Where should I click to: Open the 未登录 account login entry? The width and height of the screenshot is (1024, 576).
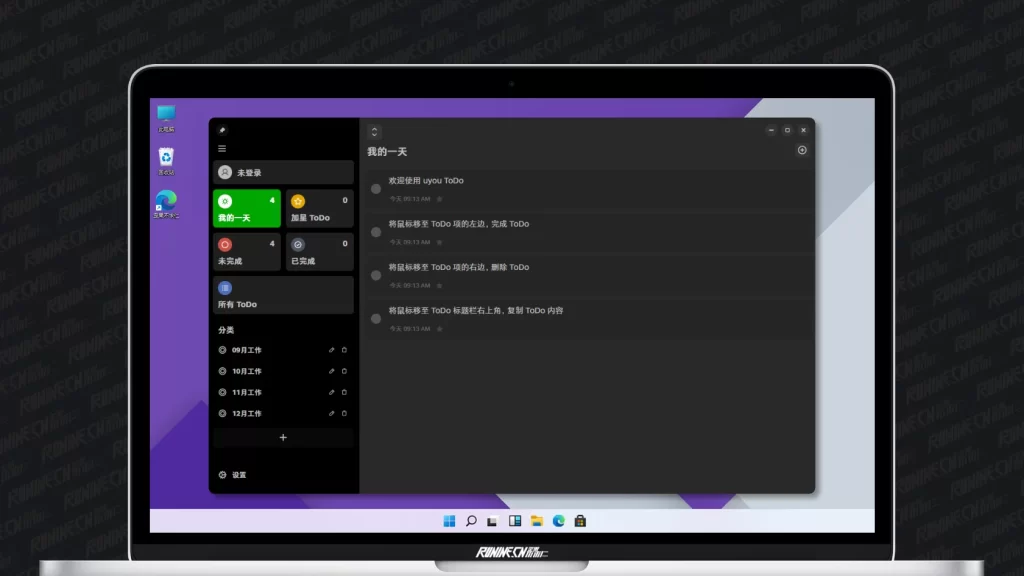[283, 172]
